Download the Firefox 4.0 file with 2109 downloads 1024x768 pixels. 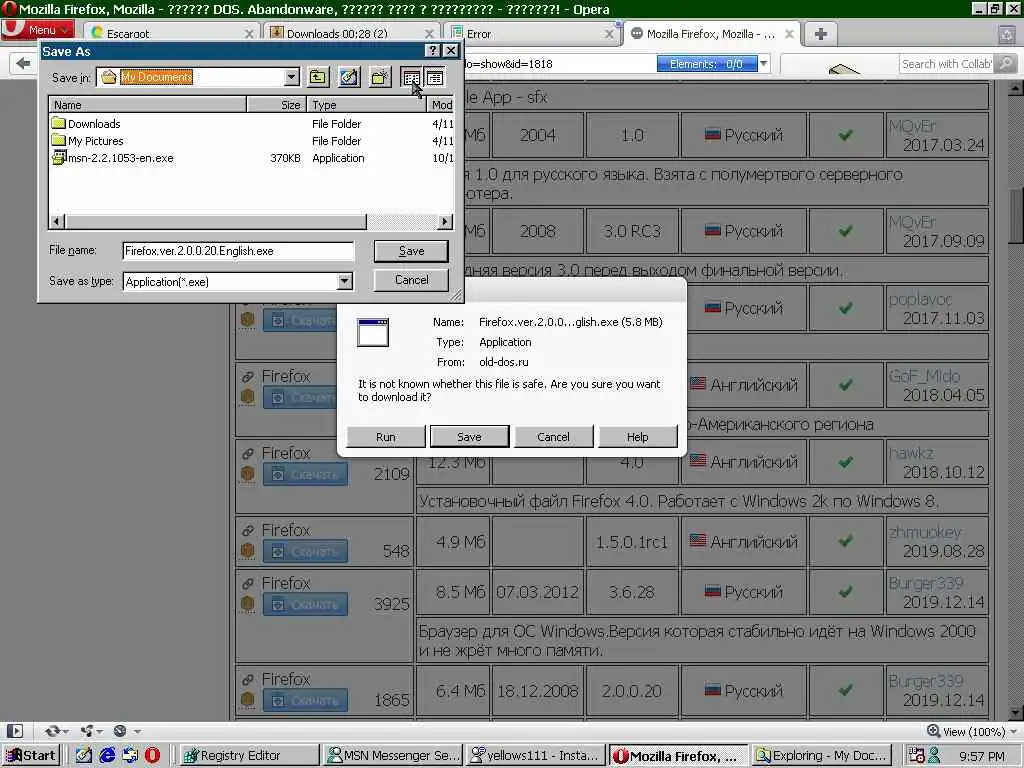click(x=306, y=474)
